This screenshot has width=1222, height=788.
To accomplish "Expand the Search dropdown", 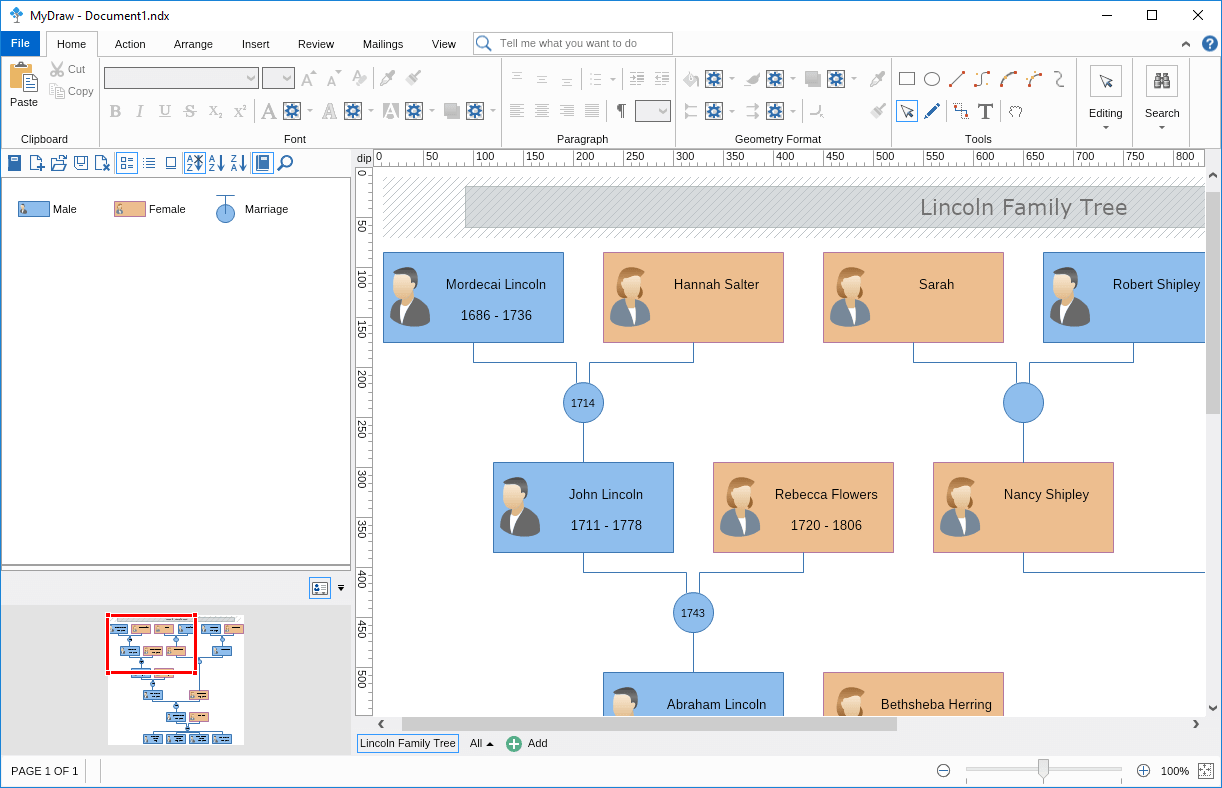I will (1162, 127).
